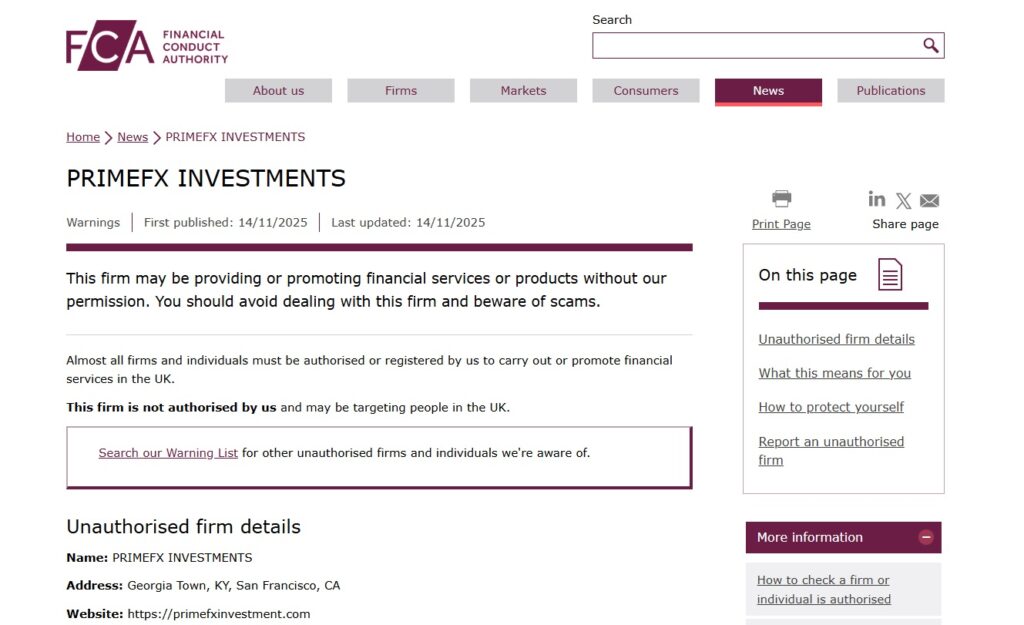Switch to the Consumers tab
1024x625 pixels.
click(x=645, y=90)
